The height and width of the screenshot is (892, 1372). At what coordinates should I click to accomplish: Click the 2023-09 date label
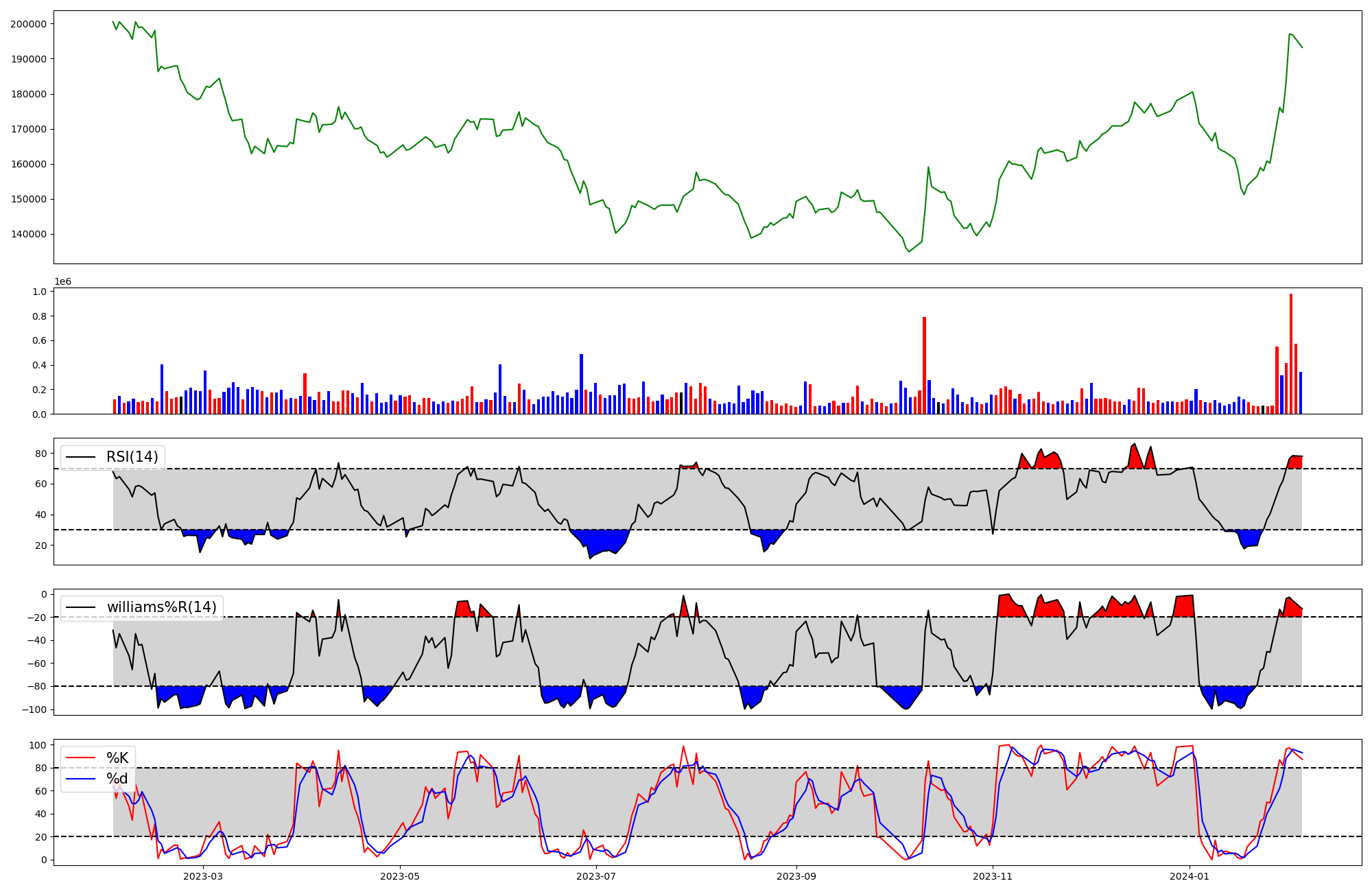796,876
